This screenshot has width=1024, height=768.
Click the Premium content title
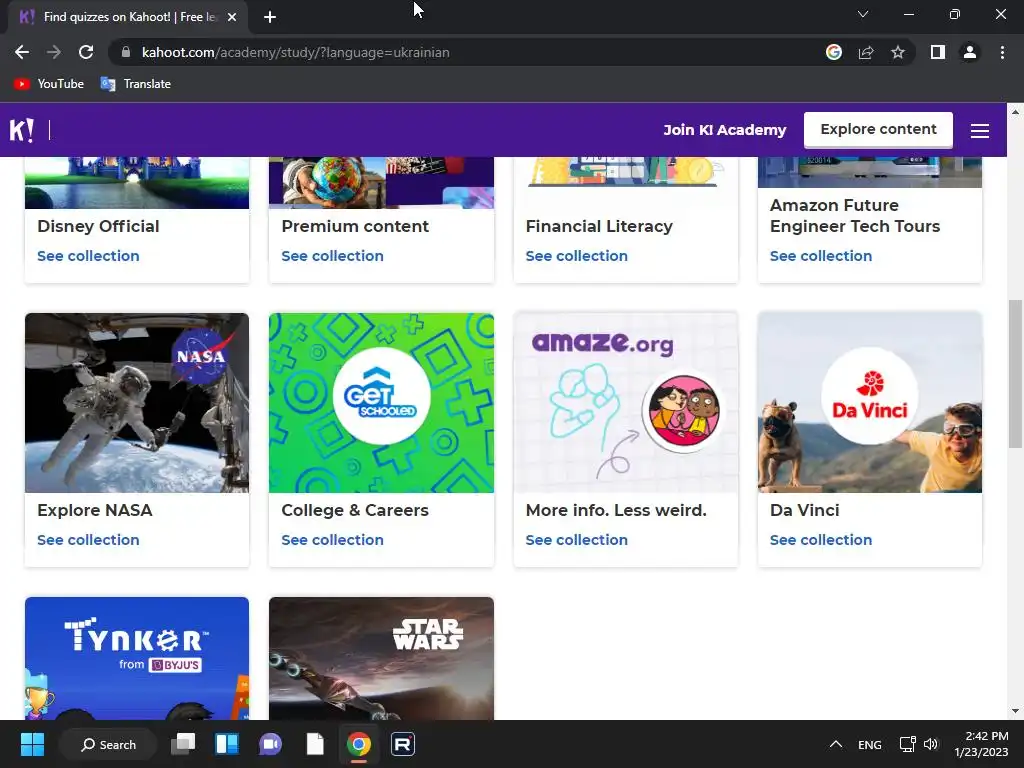point(355,227)
